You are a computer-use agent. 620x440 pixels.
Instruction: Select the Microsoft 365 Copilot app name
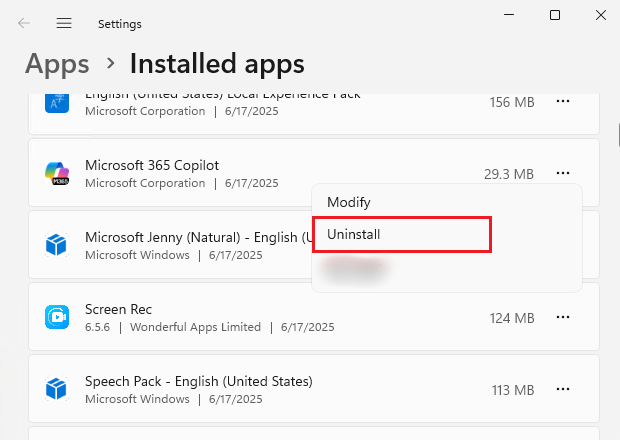tap(152, 165)
